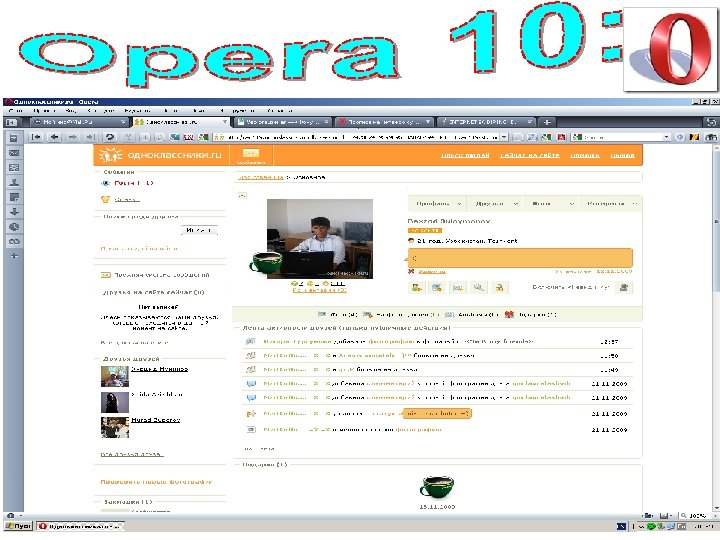This screenshot has width=720, height=540.
Task: Open the last menu in Opera's menu bar
Action: click(279, 111)
